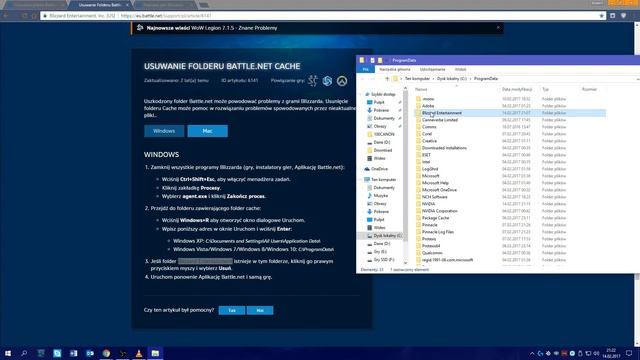
Task: Select the Corel folder
Action: [x=427, y=134]
